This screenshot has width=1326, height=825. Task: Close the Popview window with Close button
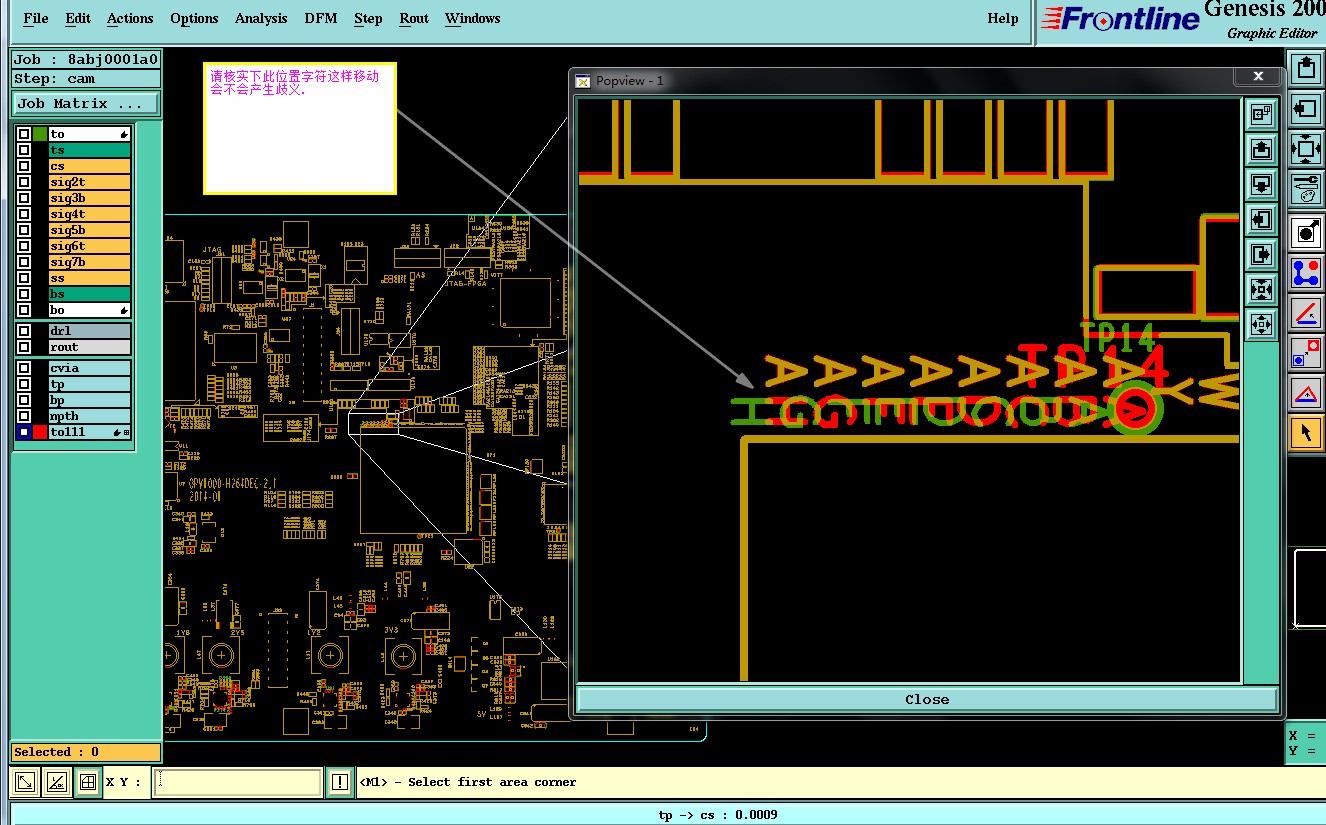pyautogui.click(x=927, y=699)
